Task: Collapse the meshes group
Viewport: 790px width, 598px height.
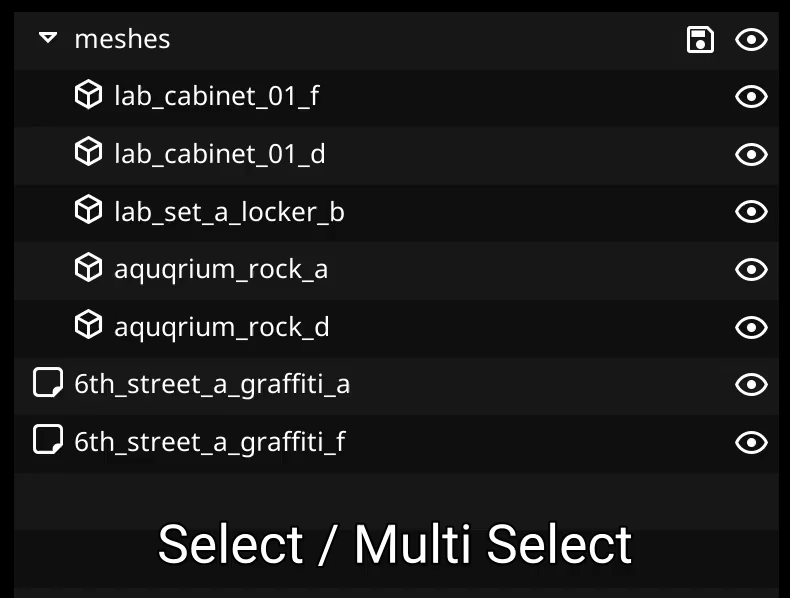Action: click(48, 39)
